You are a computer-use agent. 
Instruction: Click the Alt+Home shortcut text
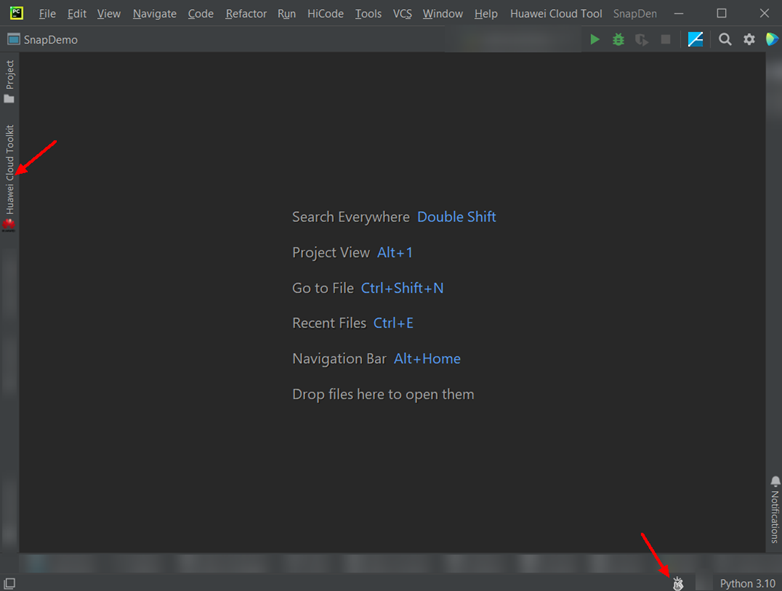pyautogui.click(x=427, y=359)
